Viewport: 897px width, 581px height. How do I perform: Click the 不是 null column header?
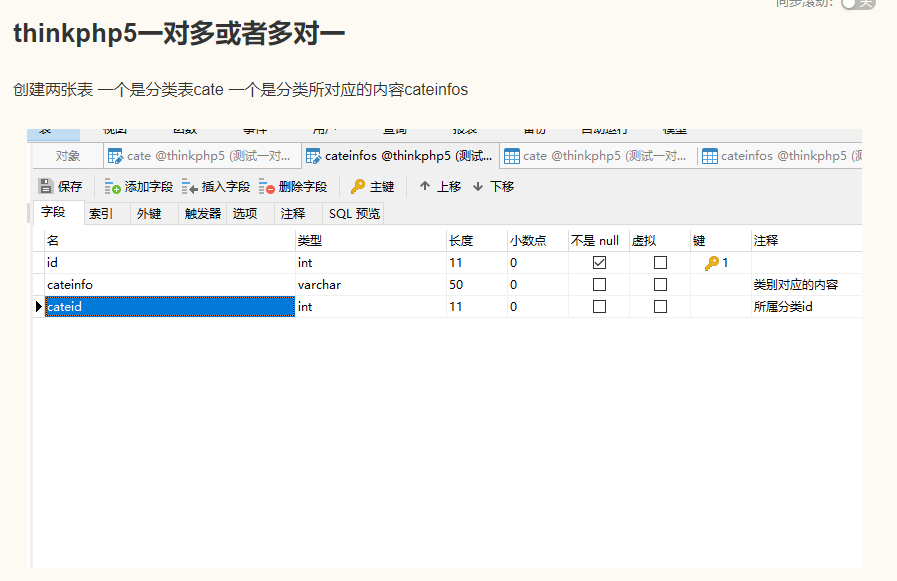[598, 241]
